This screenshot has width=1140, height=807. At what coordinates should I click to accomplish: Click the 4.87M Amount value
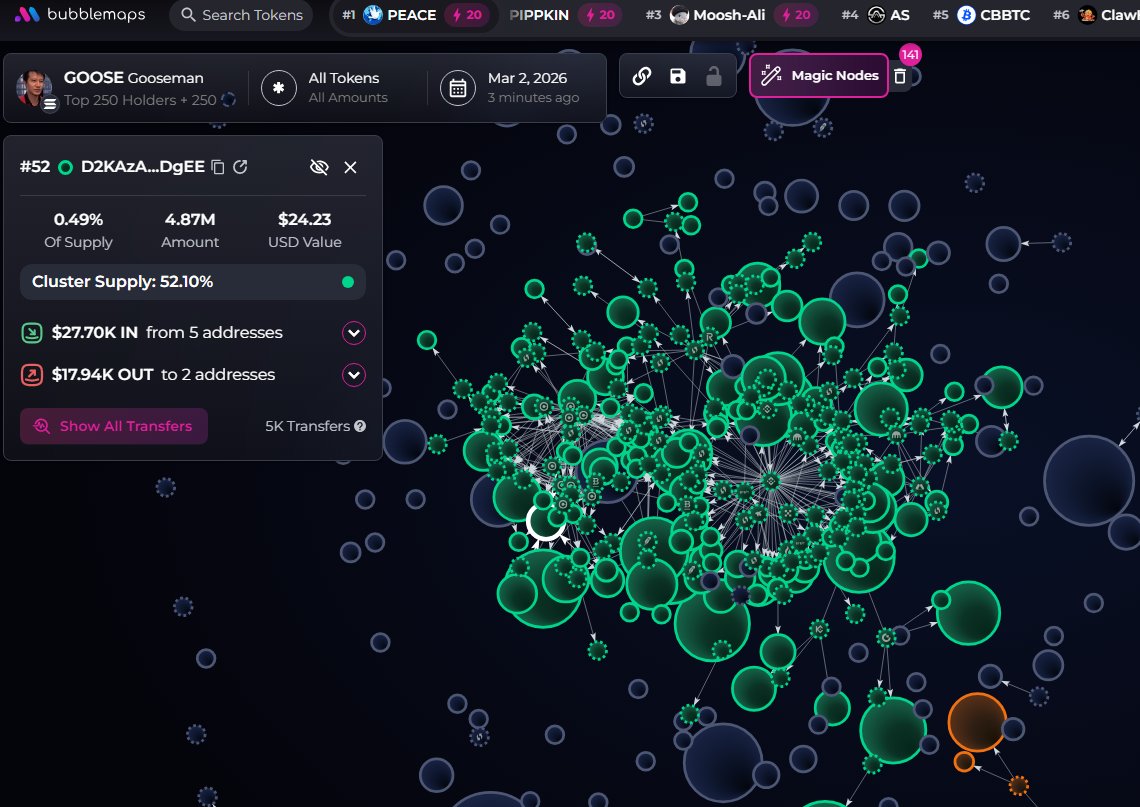click(x=190, y=220)
